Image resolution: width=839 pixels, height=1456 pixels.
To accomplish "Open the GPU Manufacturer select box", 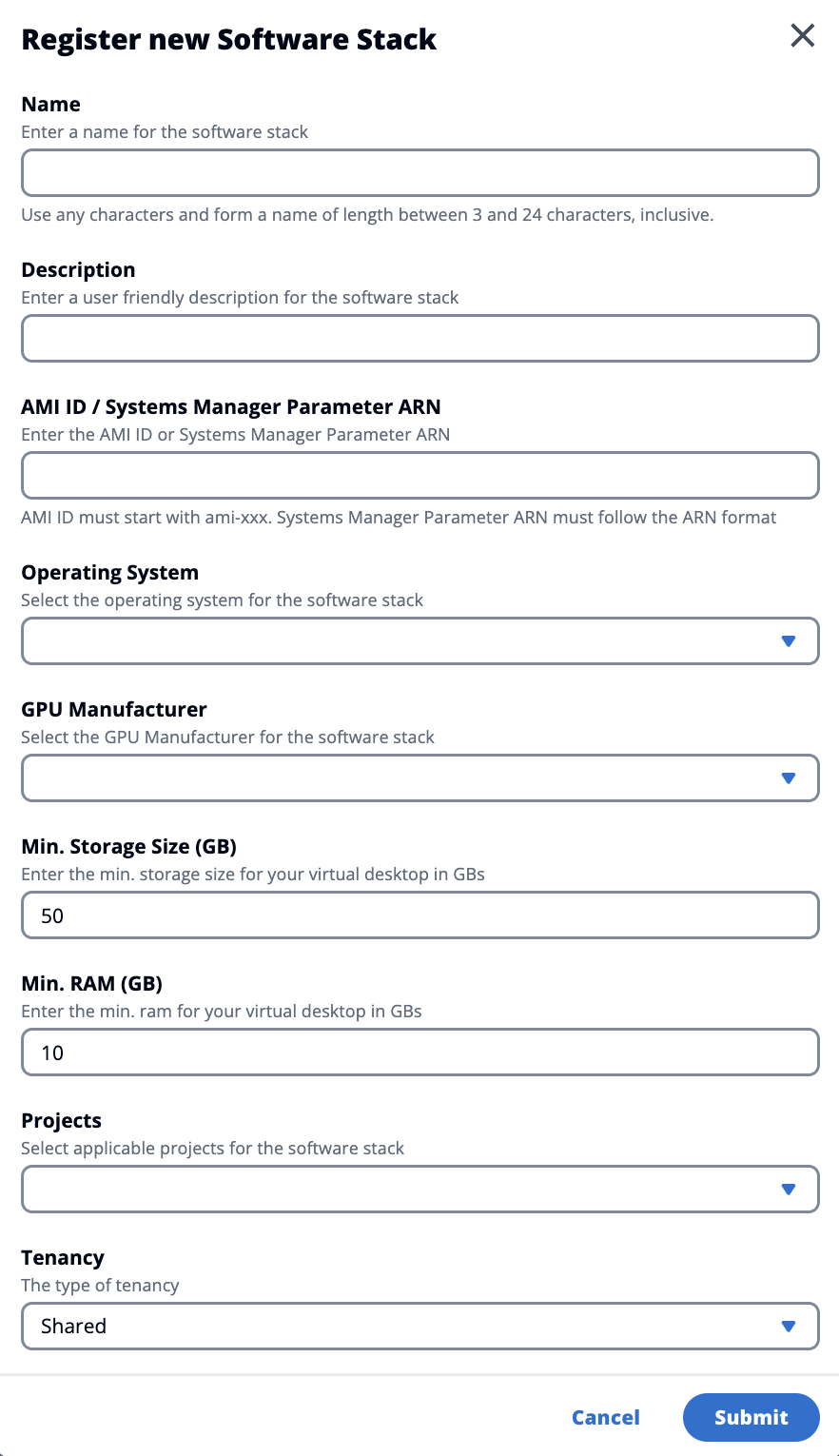I will click(400, 778).
